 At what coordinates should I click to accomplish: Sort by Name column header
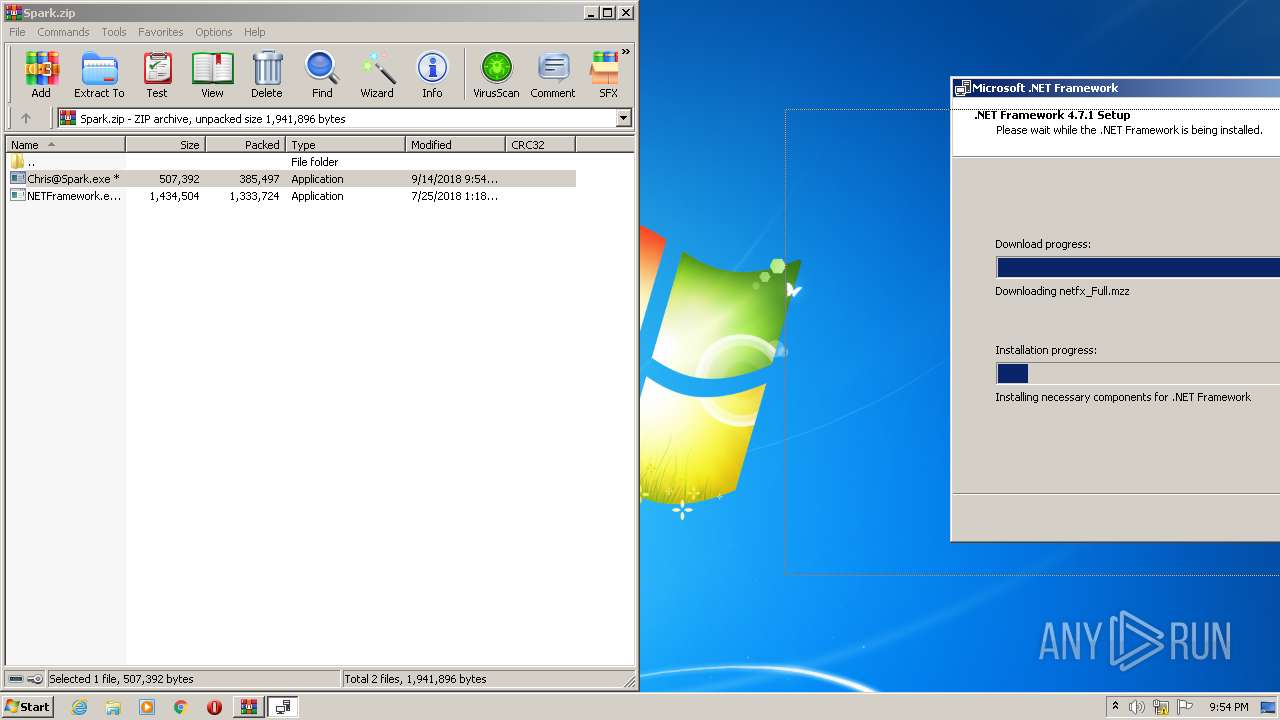click(66, 145)
